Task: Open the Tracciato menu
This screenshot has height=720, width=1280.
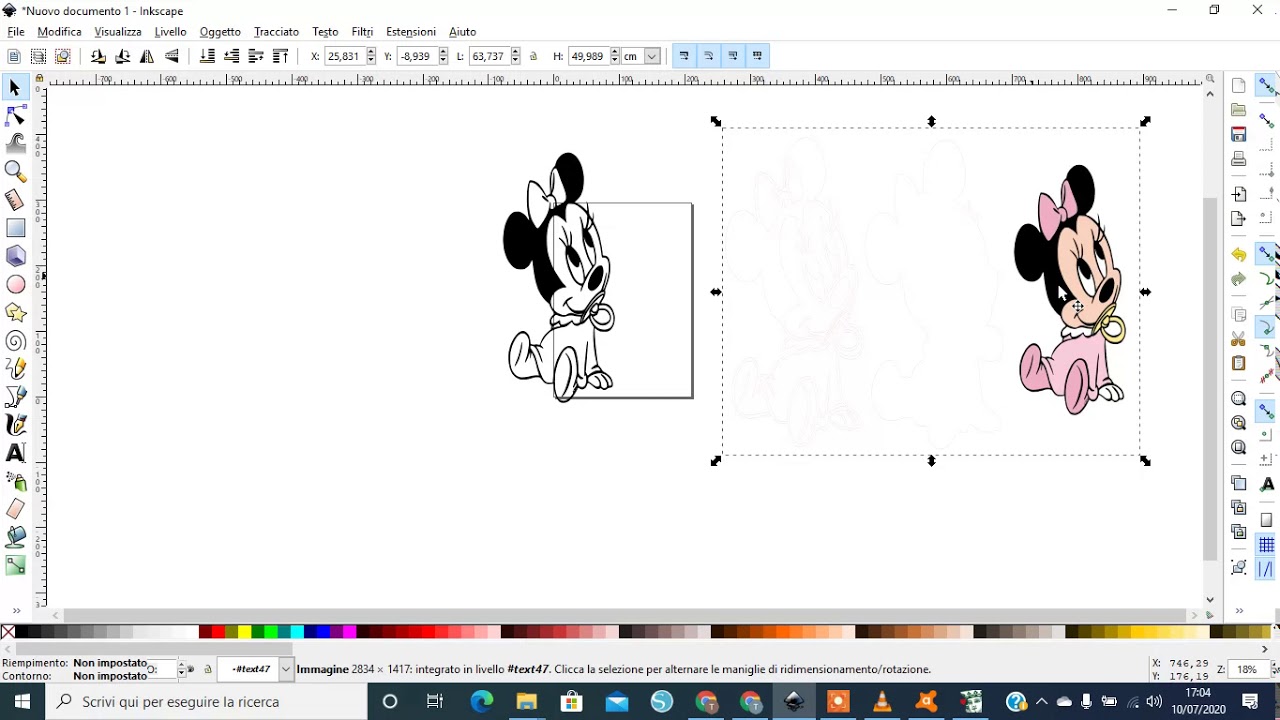Action: pos(276,32)
